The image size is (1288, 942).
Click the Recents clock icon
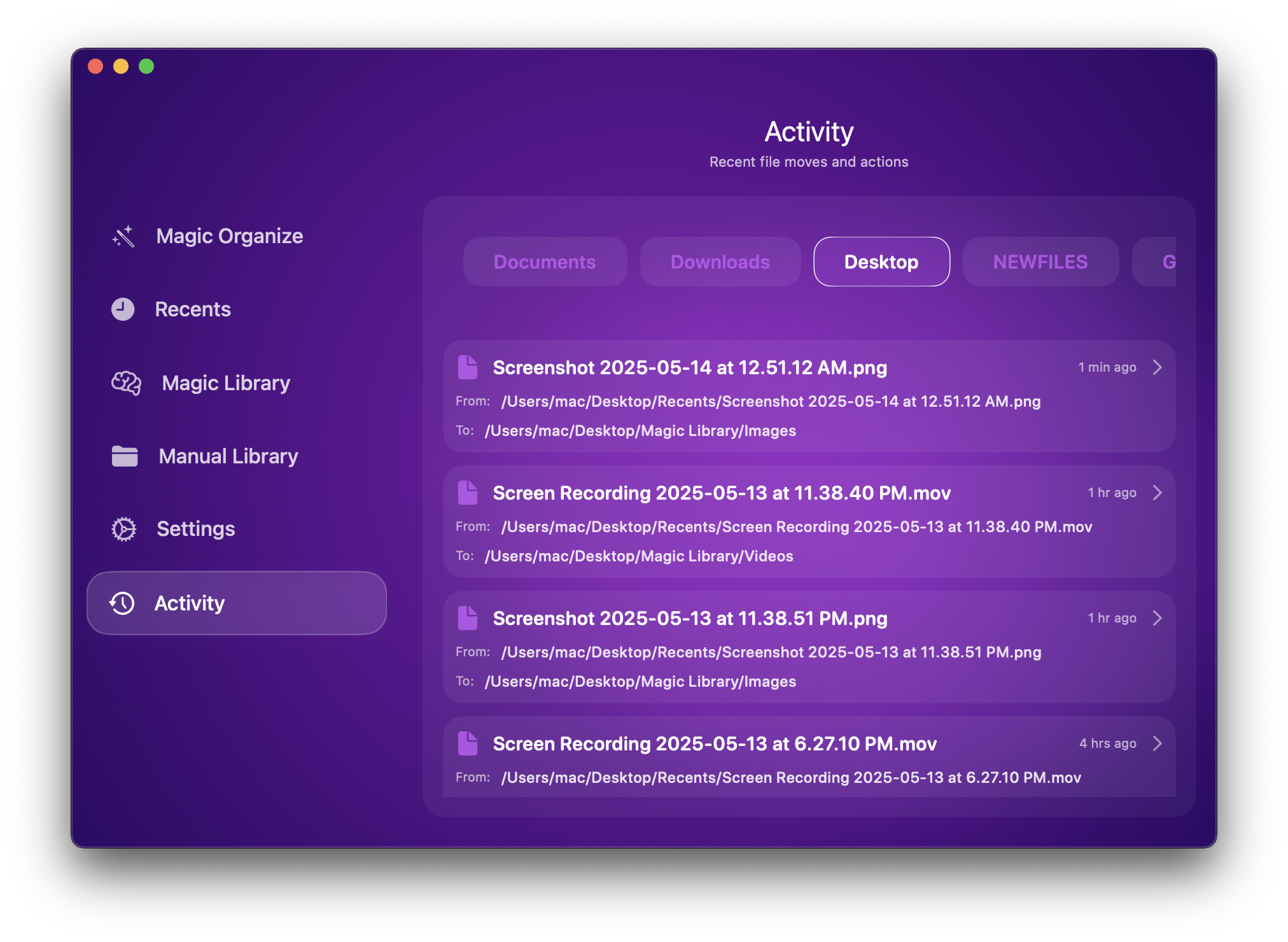click(123, 309)
